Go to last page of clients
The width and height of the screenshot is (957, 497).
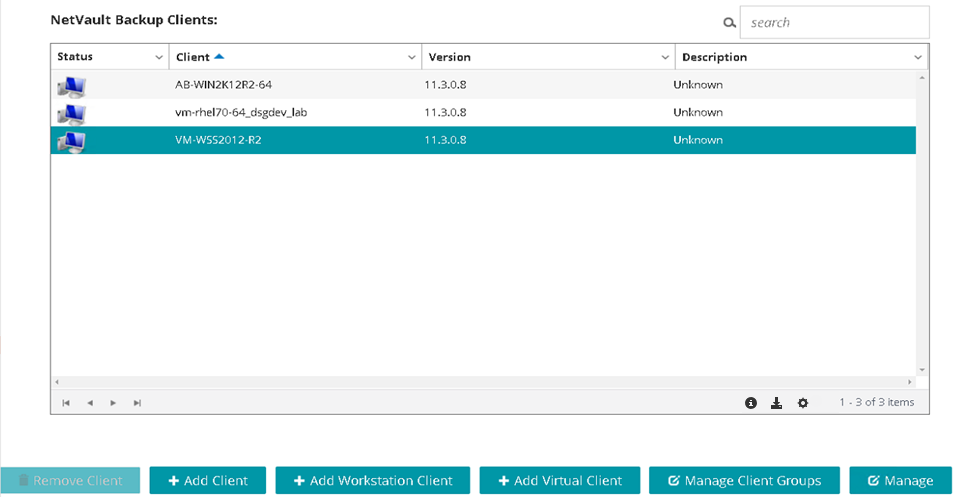(x=137, y=403)
